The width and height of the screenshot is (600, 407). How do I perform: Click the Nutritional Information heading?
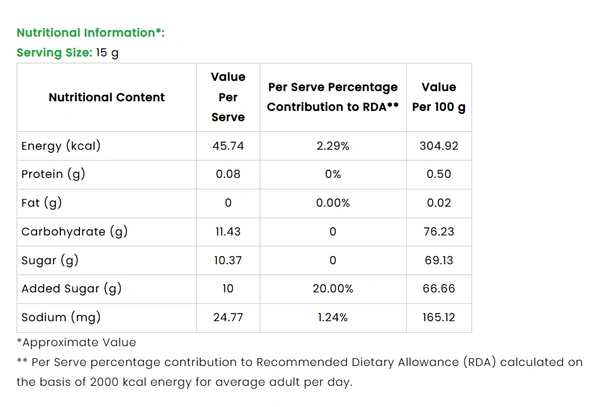90,32
